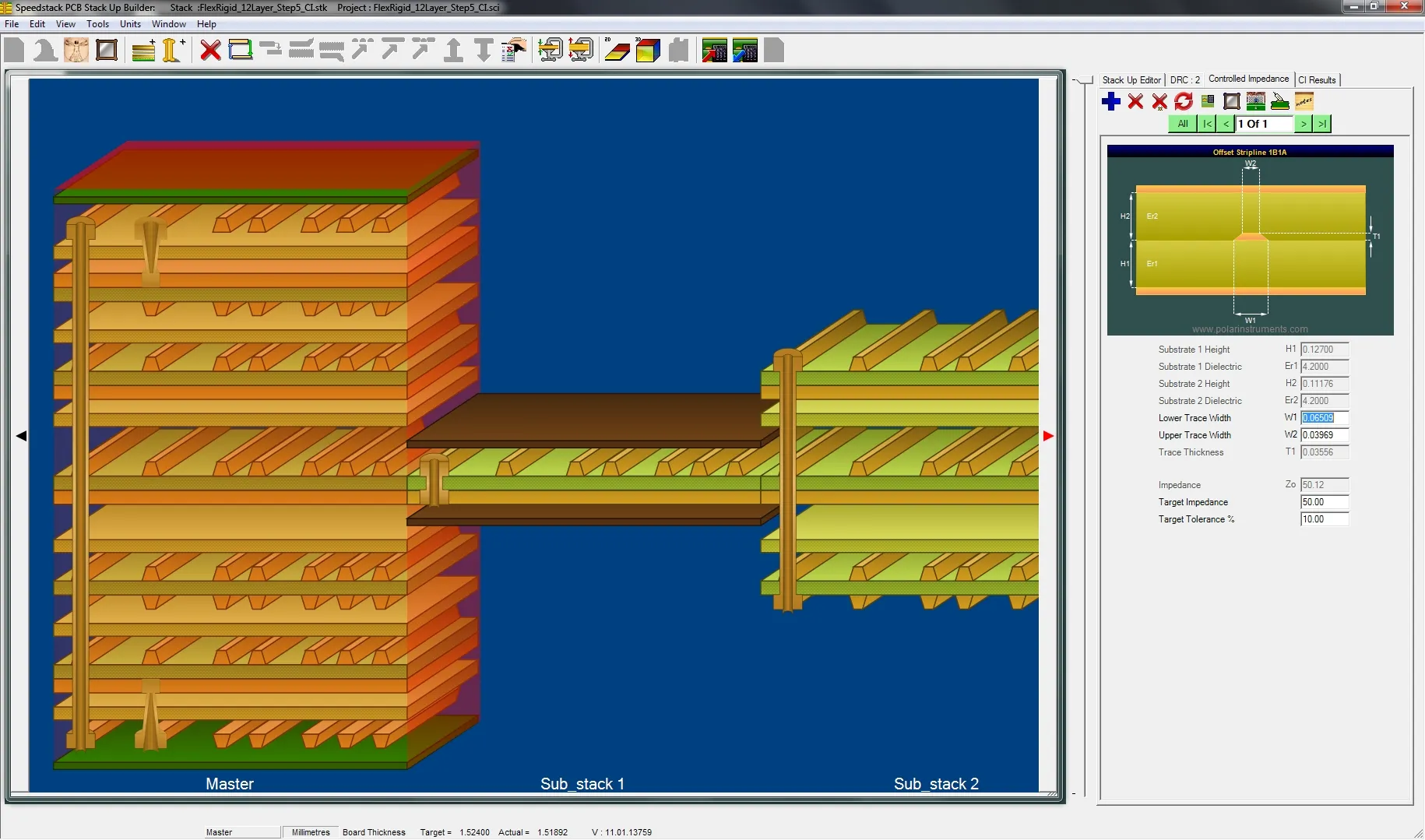
Task: Click the left red navigation arrow beside stackup view
Action: point(21,436)
